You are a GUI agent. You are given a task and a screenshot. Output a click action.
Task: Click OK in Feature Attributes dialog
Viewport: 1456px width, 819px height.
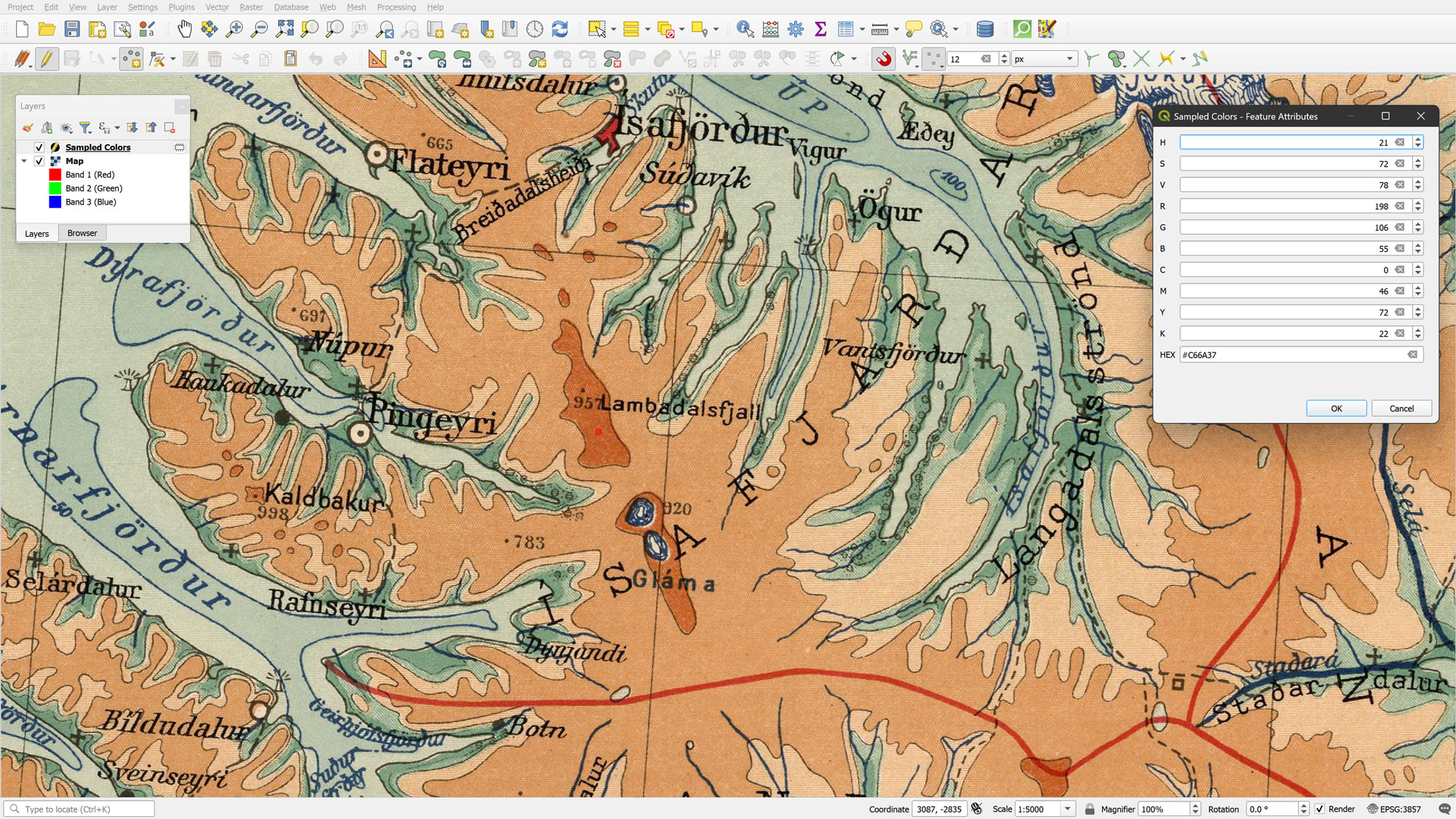[1336, 408]
